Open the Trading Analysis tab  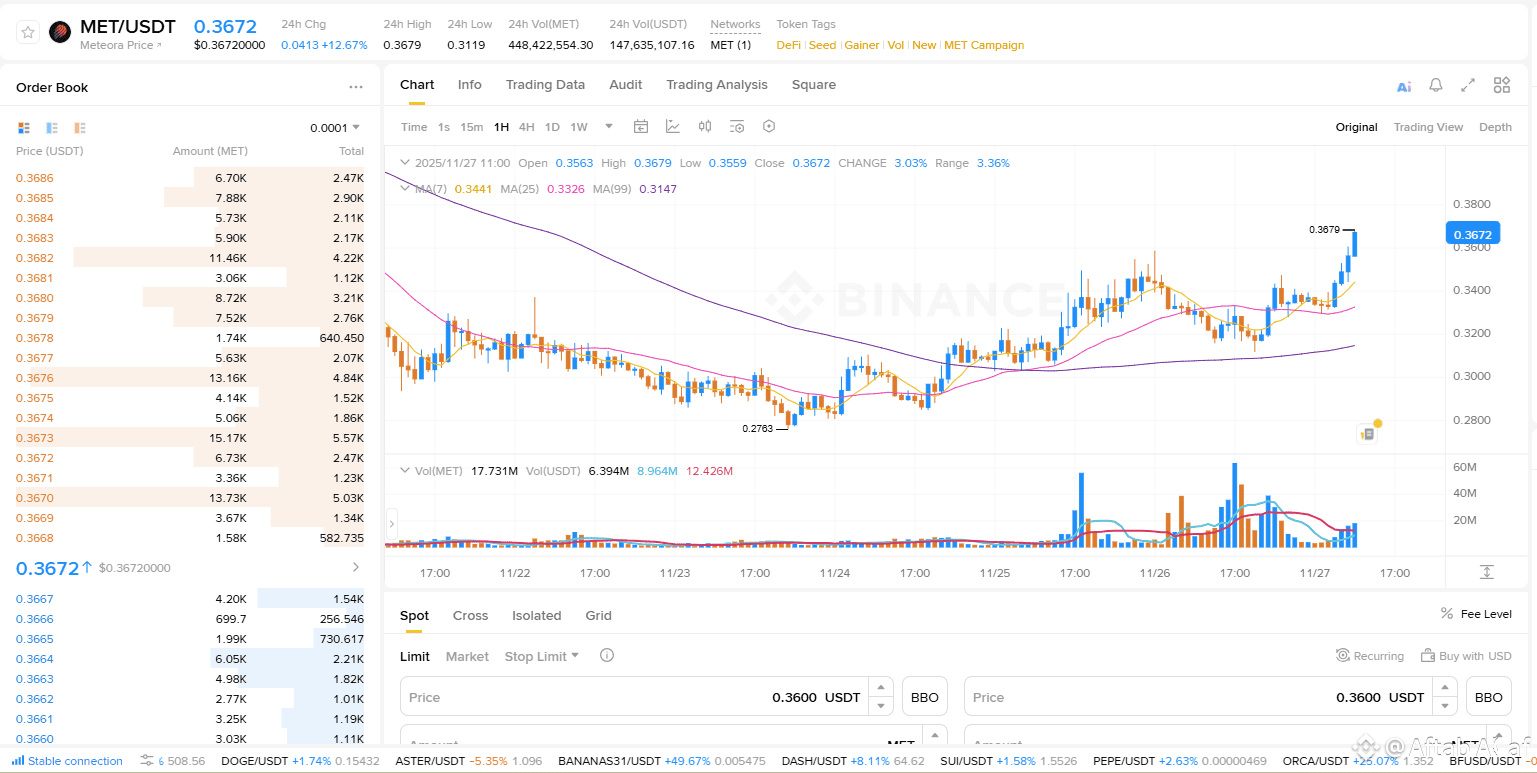717,85
